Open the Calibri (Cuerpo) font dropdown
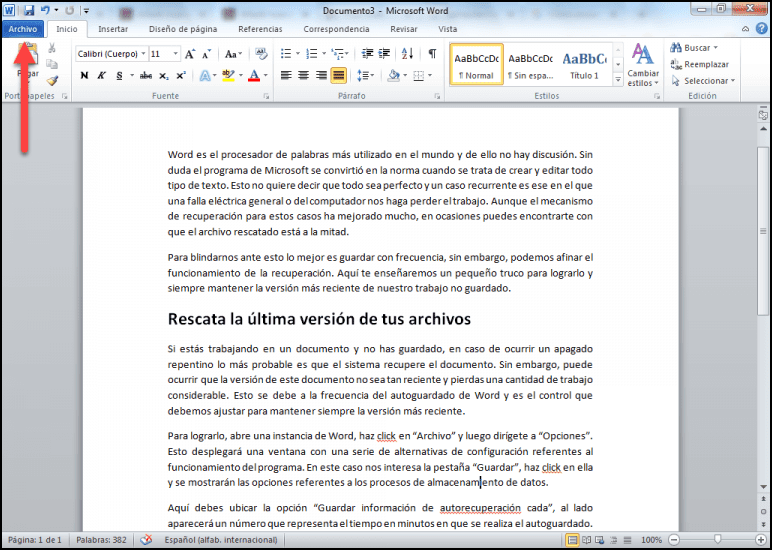Image resolution: width=772 pixels, height=550 pixels. coord(110,54)
